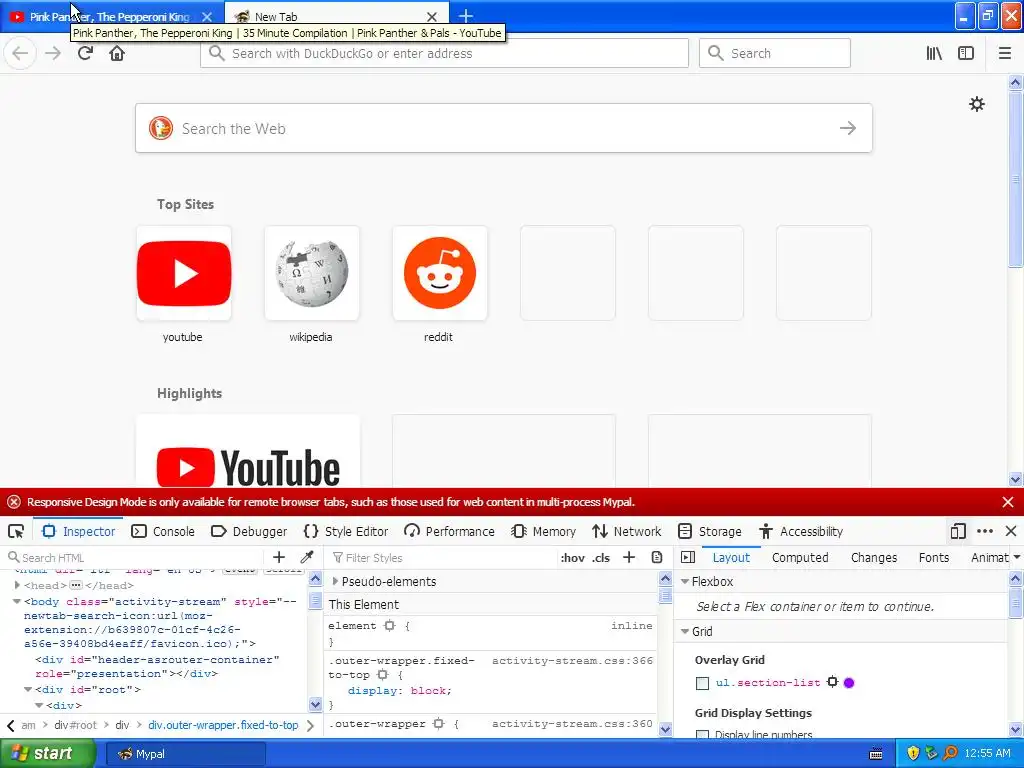Open the Debugger tab
The height and width of the screenshot is (768, 1024).
249,532
